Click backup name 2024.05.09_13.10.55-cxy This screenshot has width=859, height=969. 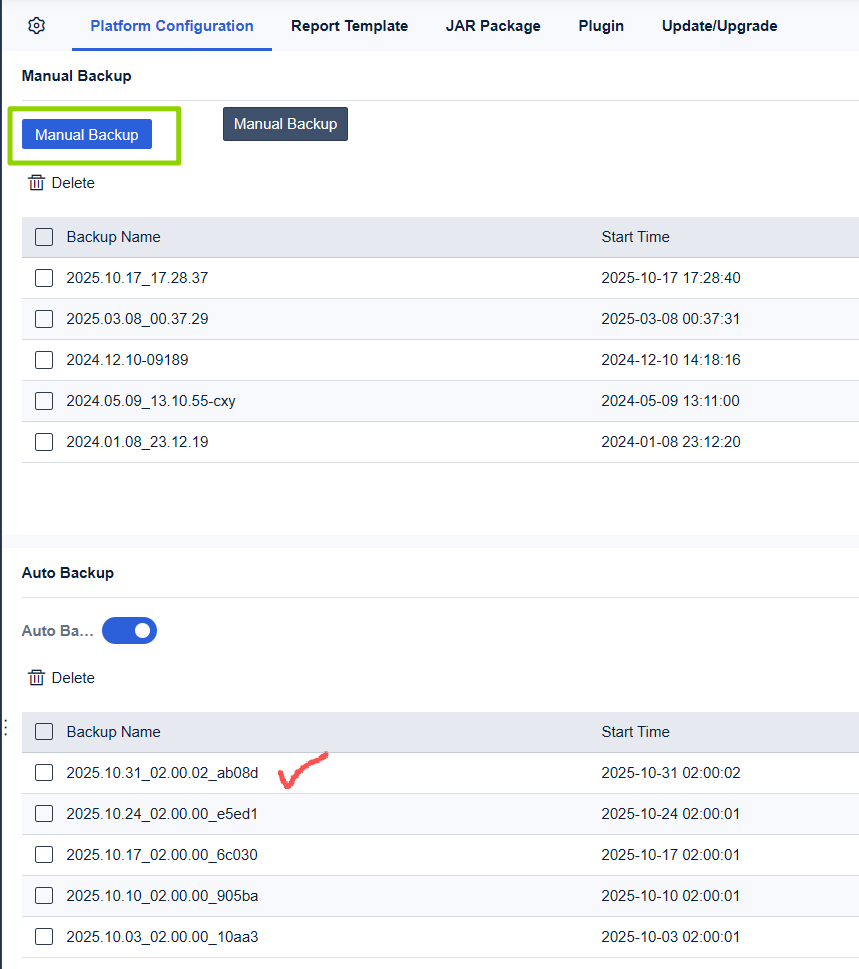click(151, 401)
